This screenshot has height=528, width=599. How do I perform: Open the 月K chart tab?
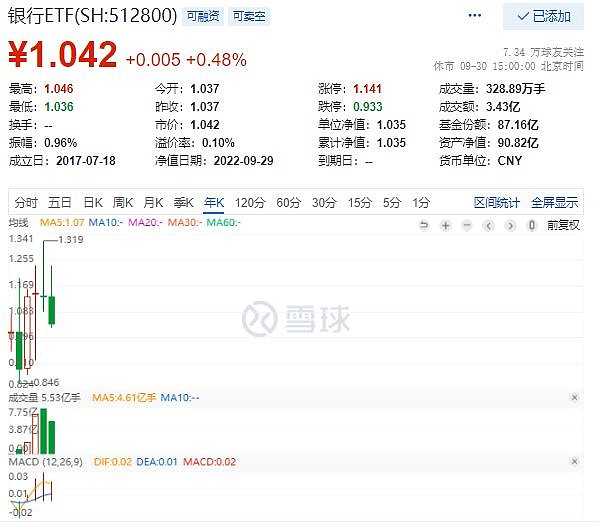pyautogui.click(x=153, y=202)
